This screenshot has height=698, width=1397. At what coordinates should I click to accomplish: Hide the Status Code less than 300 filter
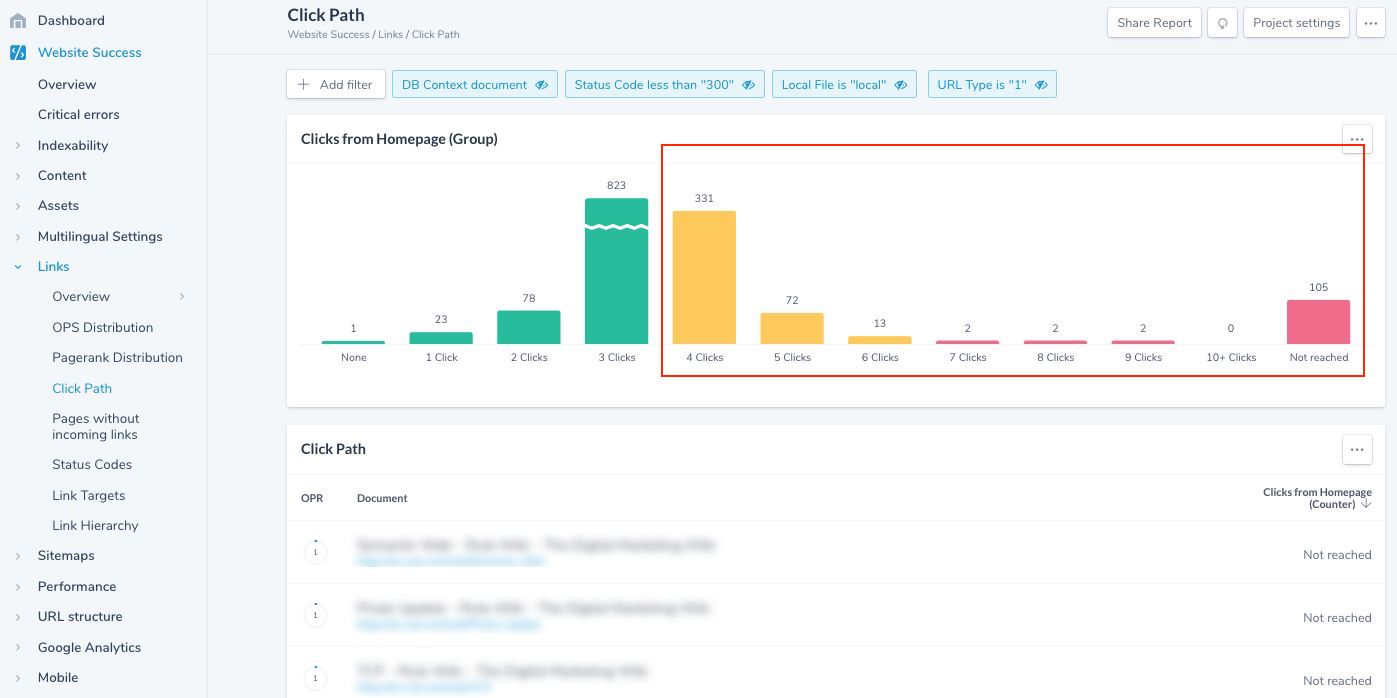click(748, 84)
